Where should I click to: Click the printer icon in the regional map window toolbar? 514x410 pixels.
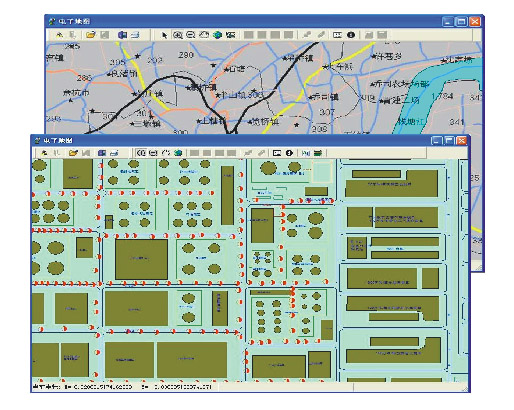coord(135,35)
